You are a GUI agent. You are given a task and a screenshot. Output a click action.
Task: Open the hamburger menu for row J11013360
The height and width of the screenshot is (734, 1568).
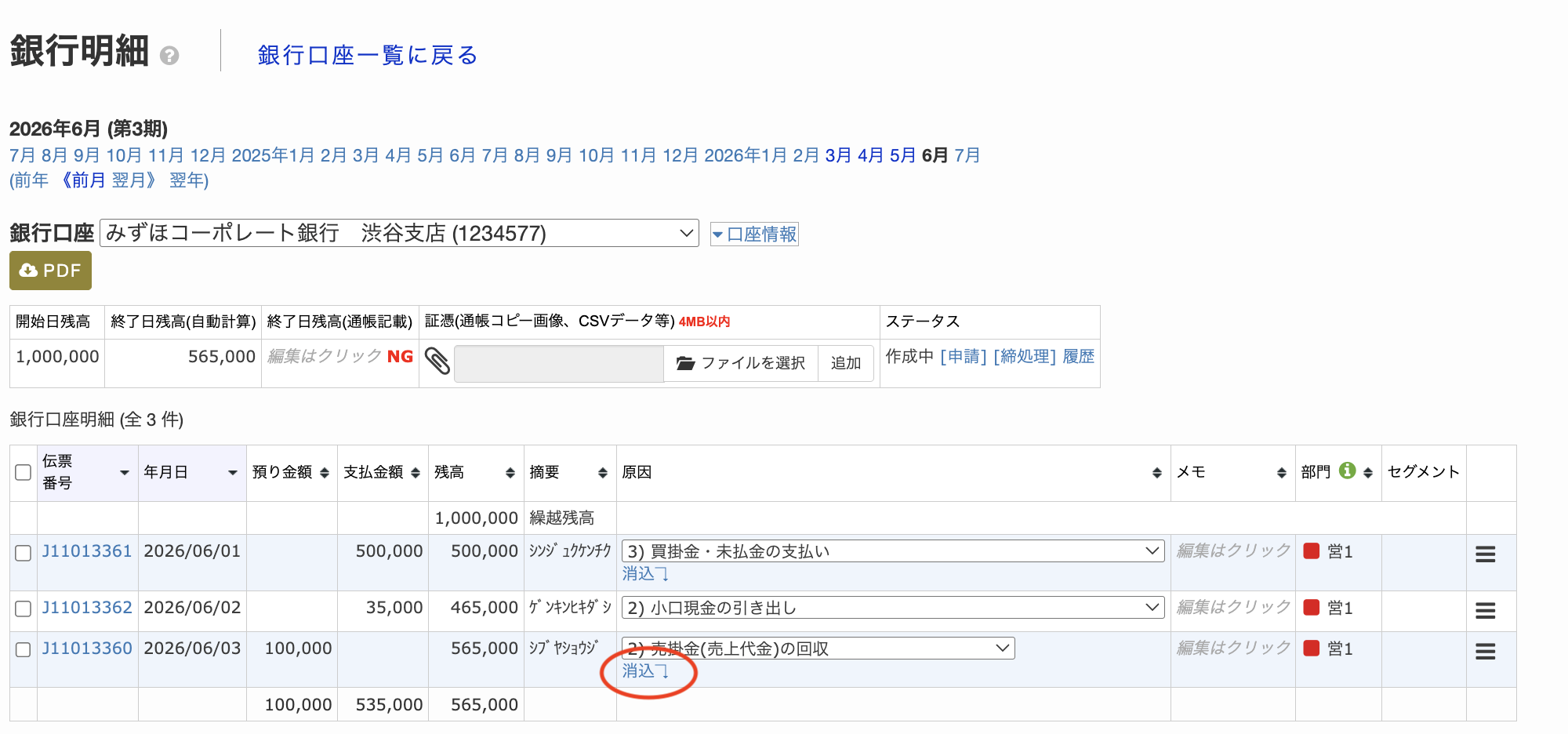(1485, 651)
